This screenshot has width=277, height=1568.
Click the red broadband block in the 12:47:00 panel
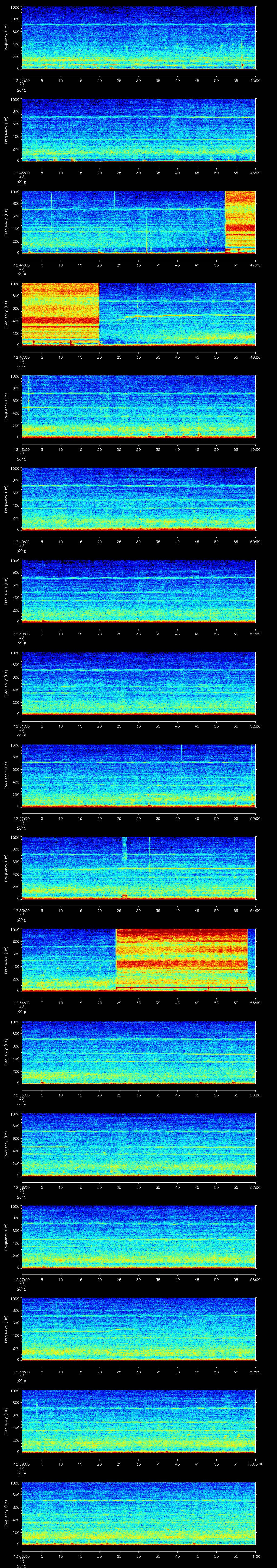pyautogui.click(x=60, y=314)
